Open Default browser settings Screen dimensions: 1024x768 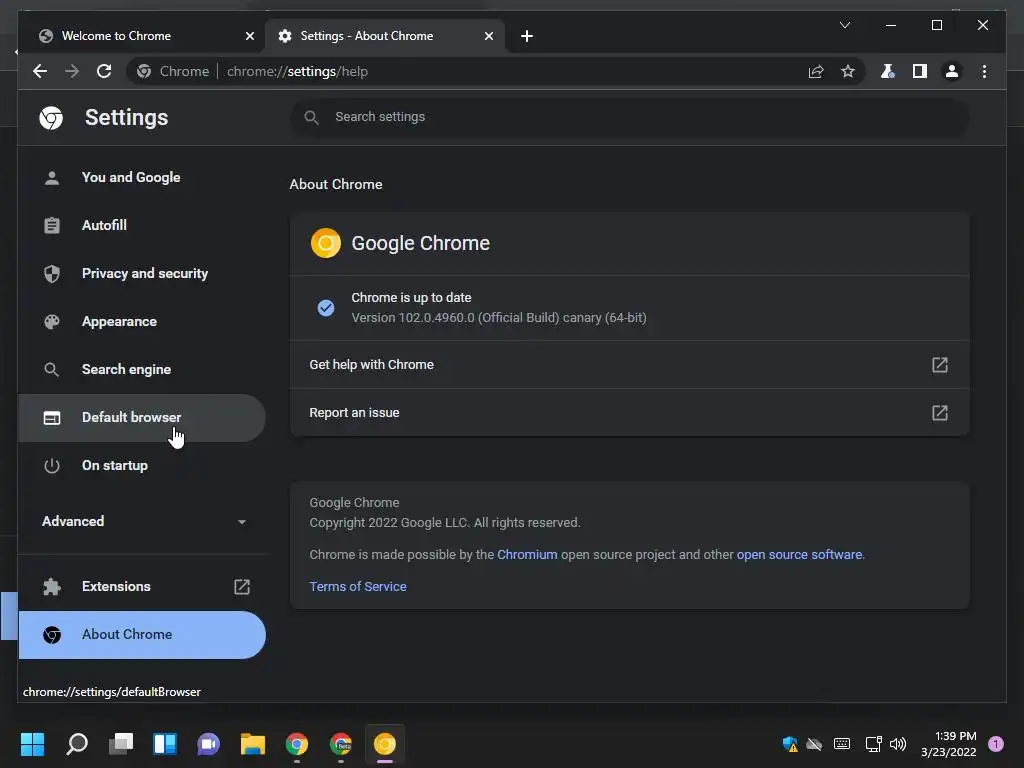point(142,417)
